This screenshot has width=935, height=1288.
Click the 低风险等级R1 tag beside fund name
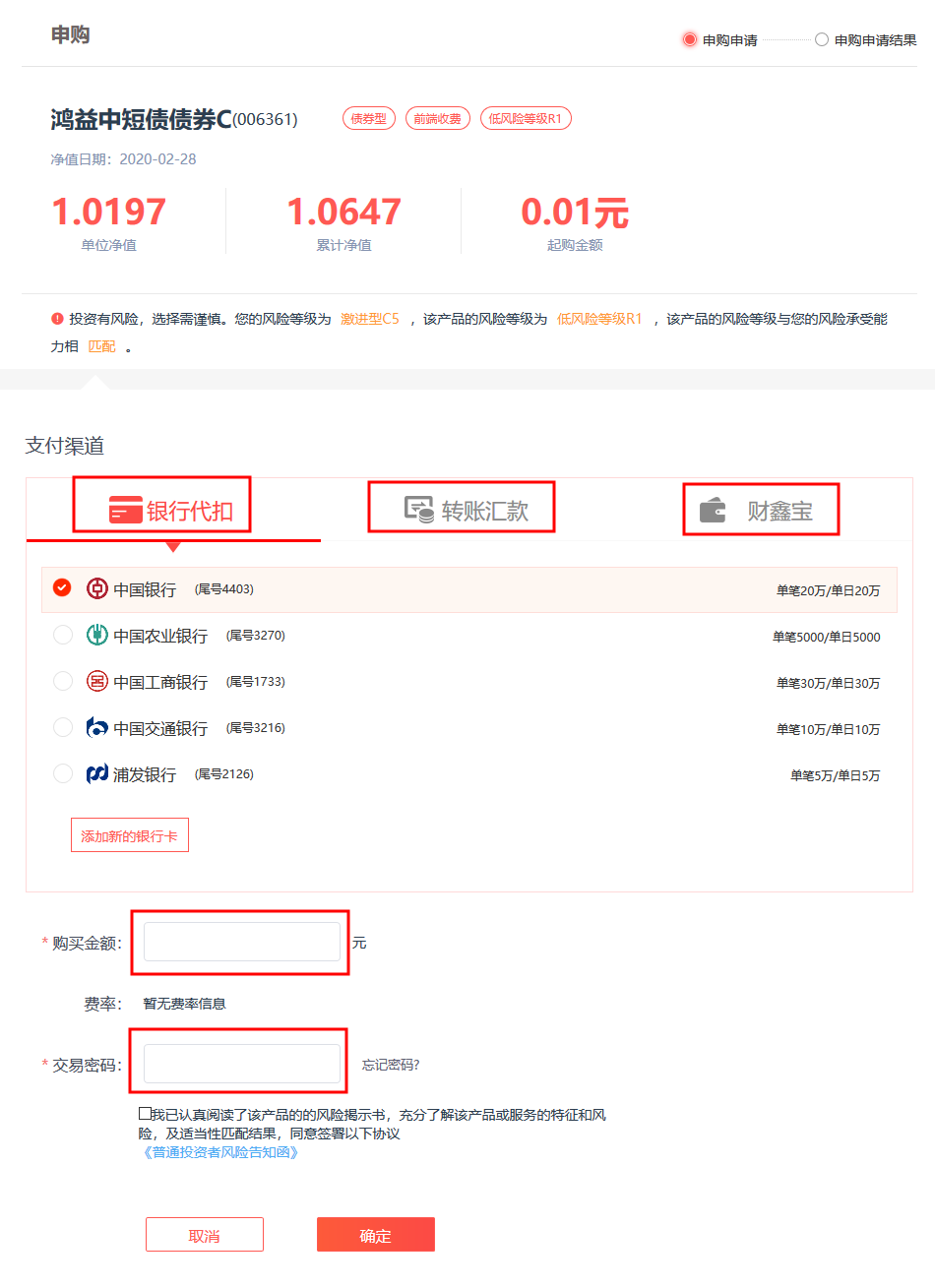pyautogui.click(x=526, y=119)
